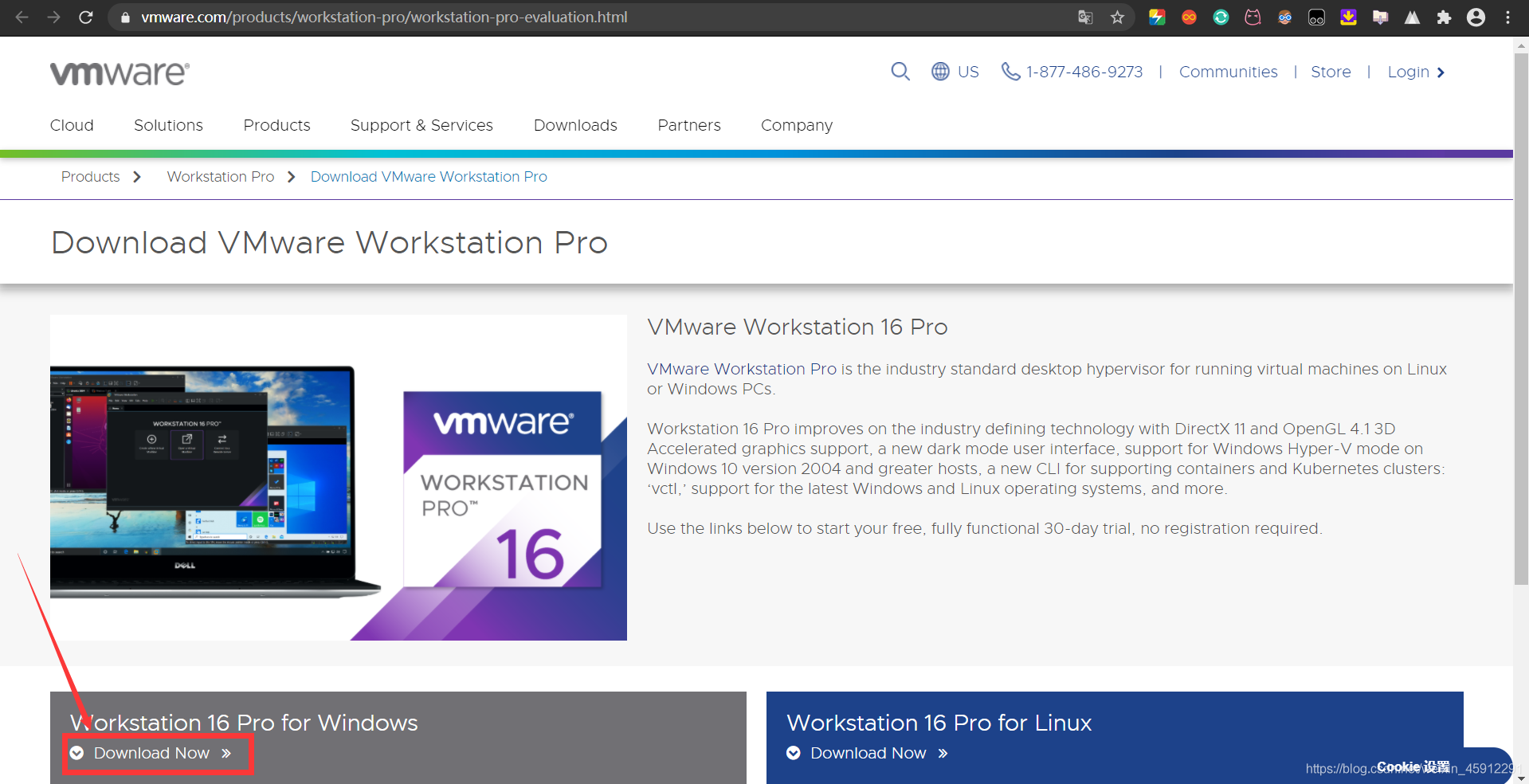Click the padlock site security icon
This screenshot has height=784, width=1529.
(124, 17)
